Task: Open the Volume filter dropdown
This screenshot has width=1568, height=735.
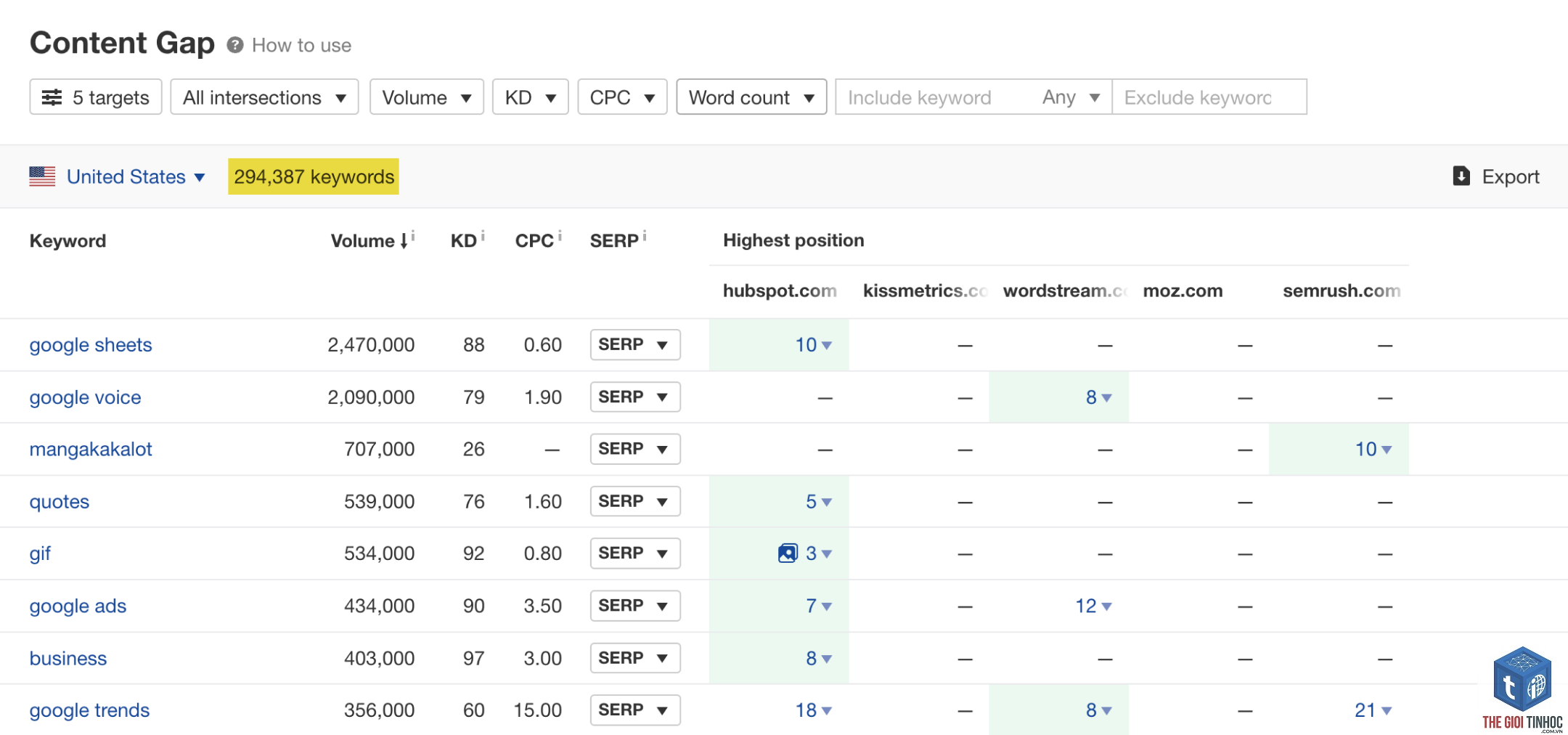Action: click(x=427, y=97)
